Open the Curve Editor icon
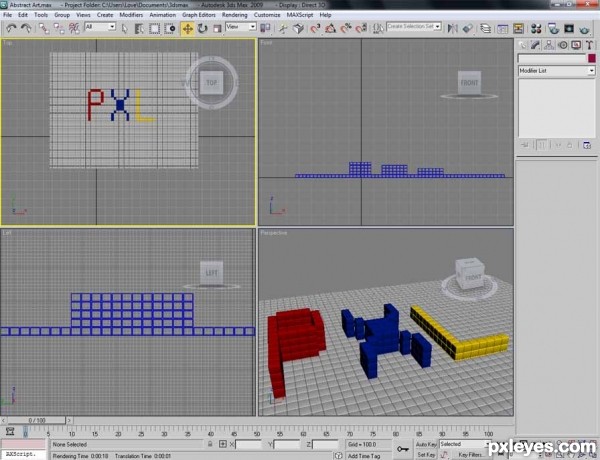Viewport: 600px width, 460px height. pyautogui.click(x=503, y=28)
